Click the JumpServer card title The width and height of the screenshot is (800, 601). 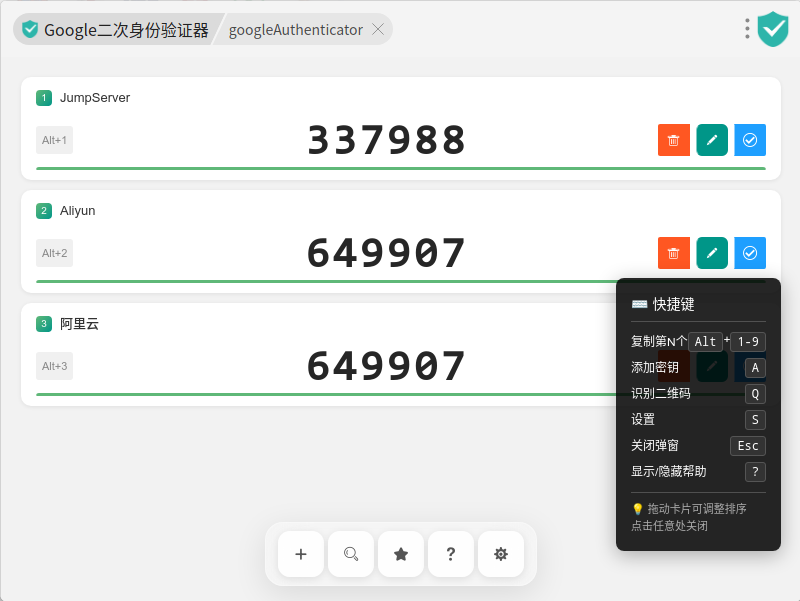[95, 97]
